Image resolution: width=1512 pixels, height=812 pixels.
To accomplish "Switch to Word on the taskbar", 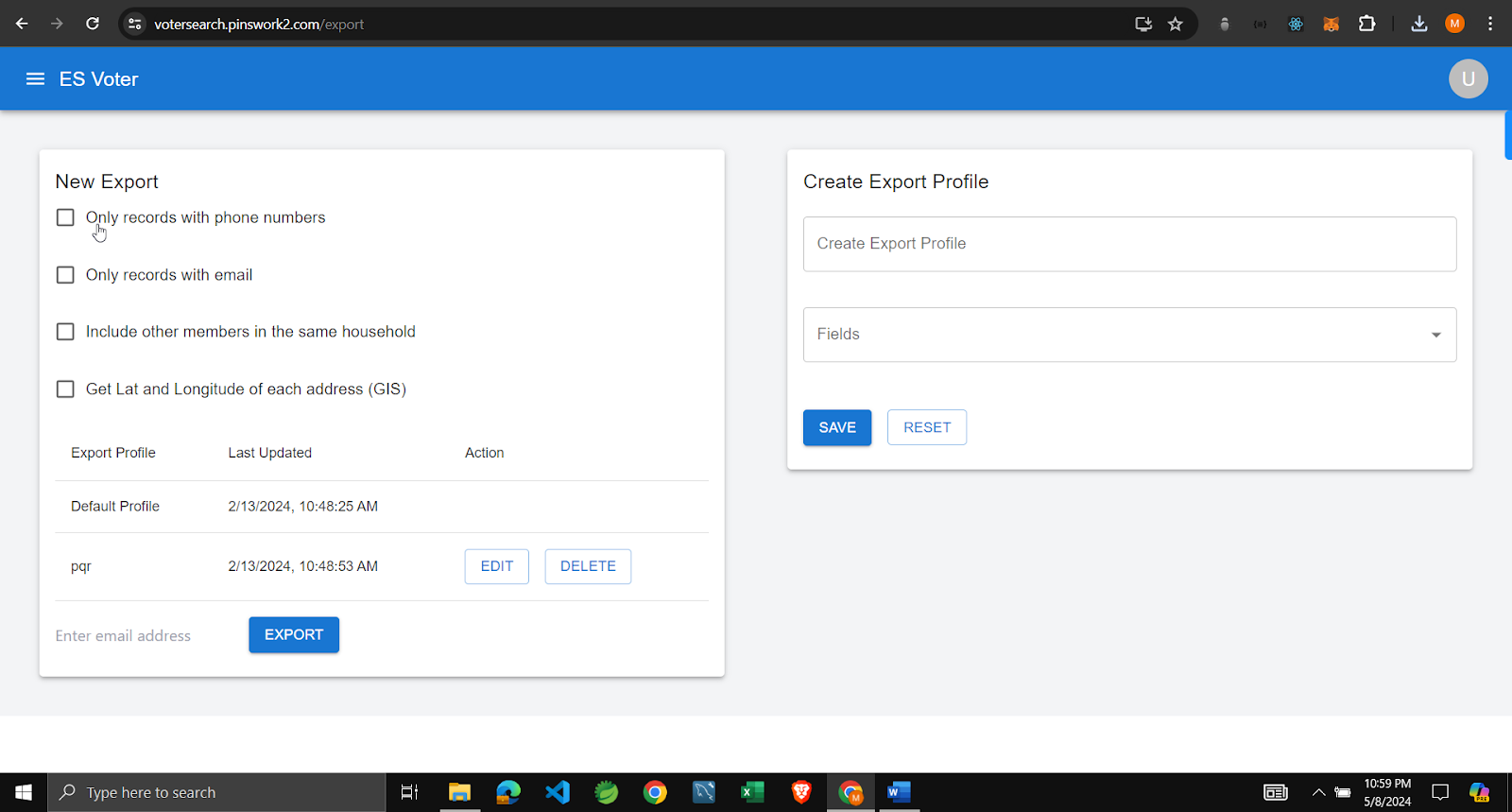I will [899, 792].
